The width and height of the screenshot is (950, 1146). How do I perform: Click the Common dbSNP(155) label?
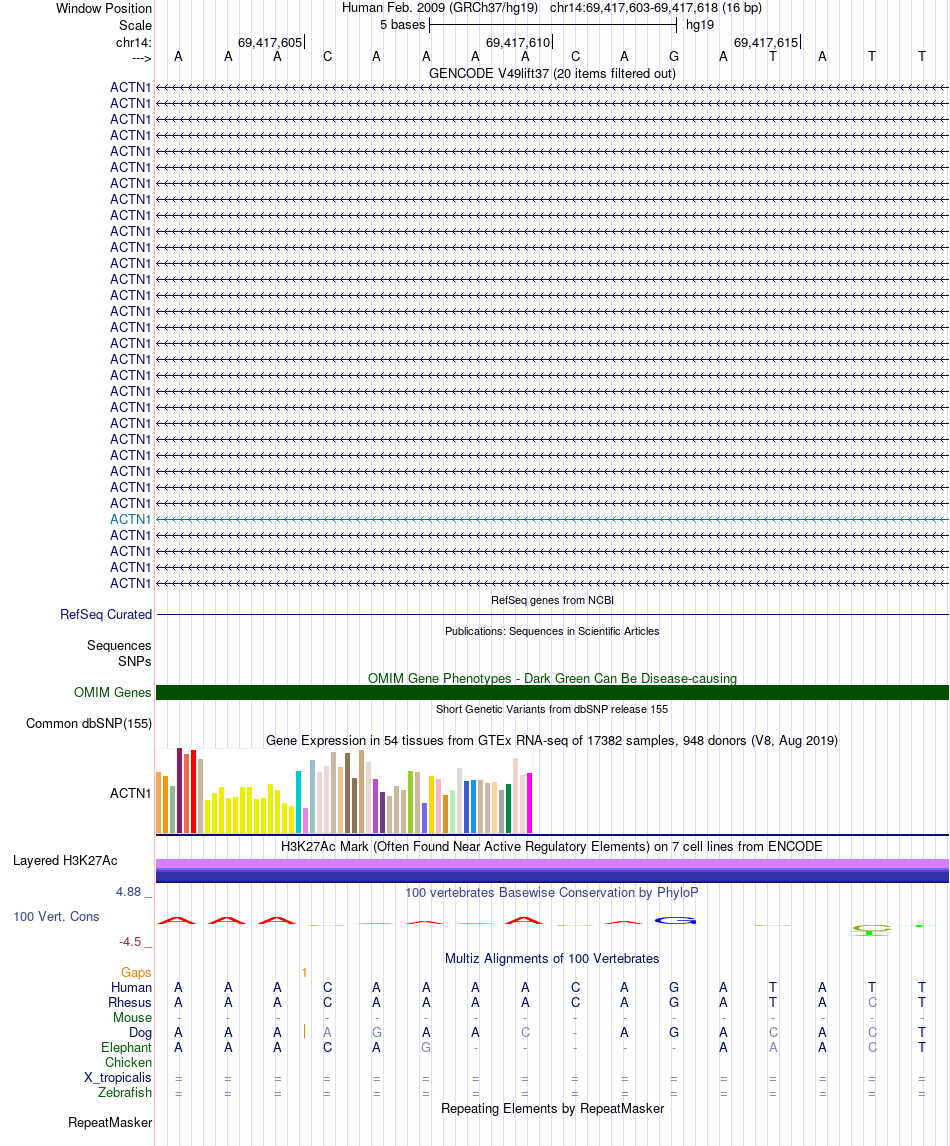click(89, 724)
